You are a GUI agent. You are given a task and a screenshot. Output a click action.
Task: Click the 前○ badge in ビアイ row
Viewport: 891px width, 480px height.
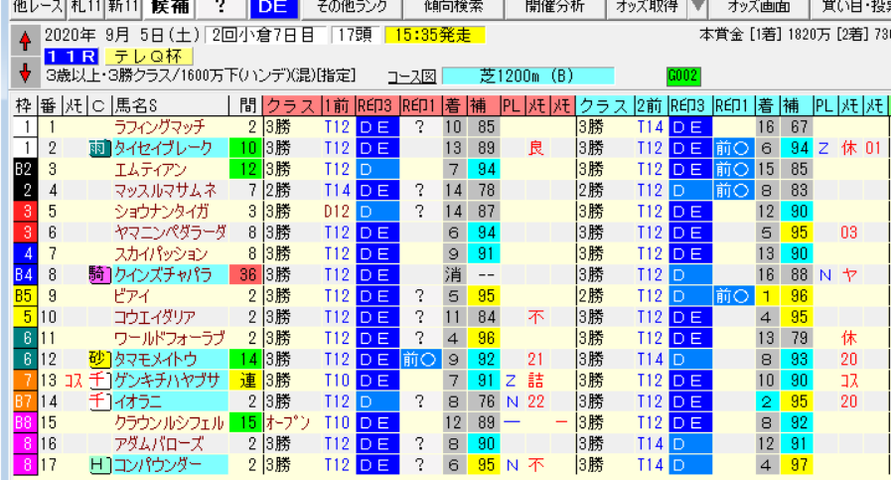[x=732, y=296]
